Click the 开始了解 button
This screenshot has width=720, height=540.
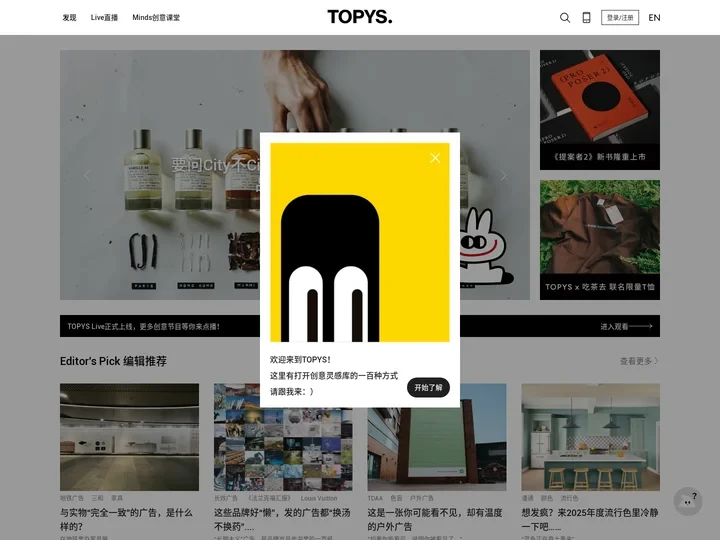tap(428, 388)
